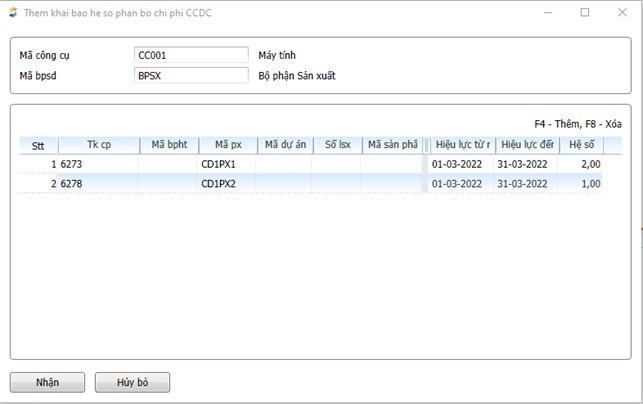Maximize the dialog window
Image resolution: width=643 pixels, height=404 pixels.
(x=585, y=13)
